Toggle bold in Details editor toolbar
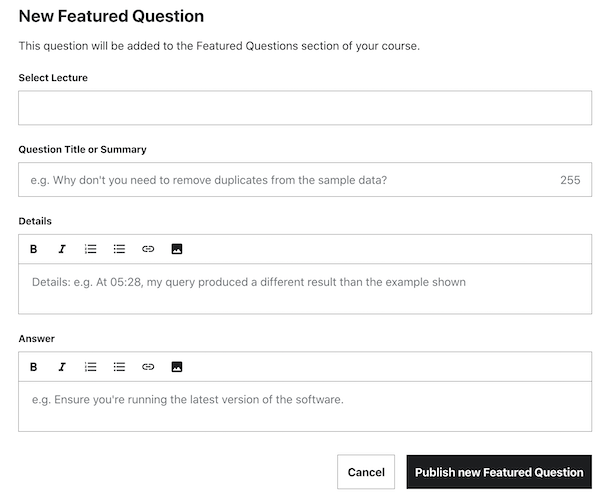This screenshot has width=600, height=495. (x=33, y=249)
